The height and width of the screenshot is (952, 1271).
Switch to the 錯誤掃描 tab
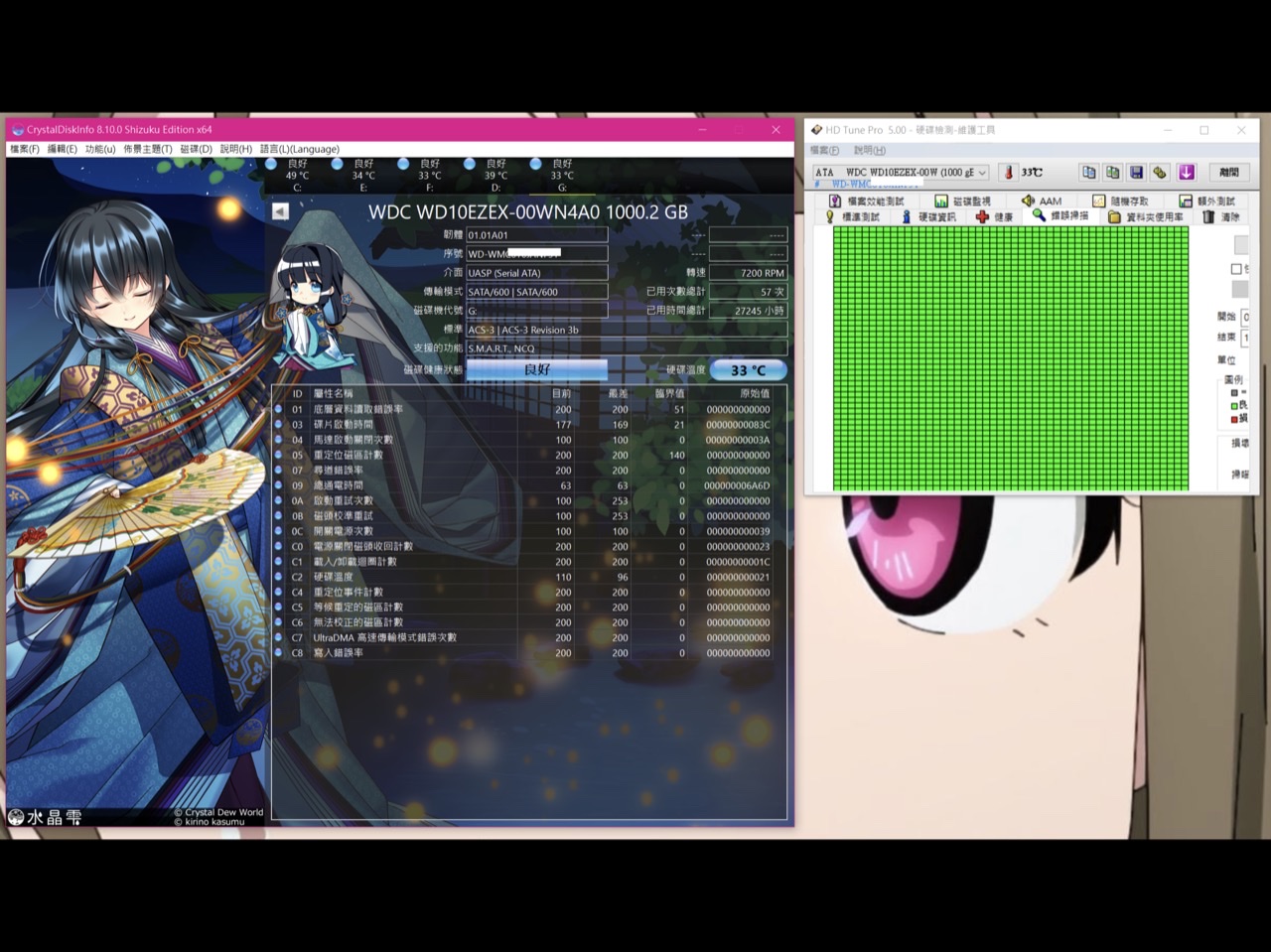1060,215
